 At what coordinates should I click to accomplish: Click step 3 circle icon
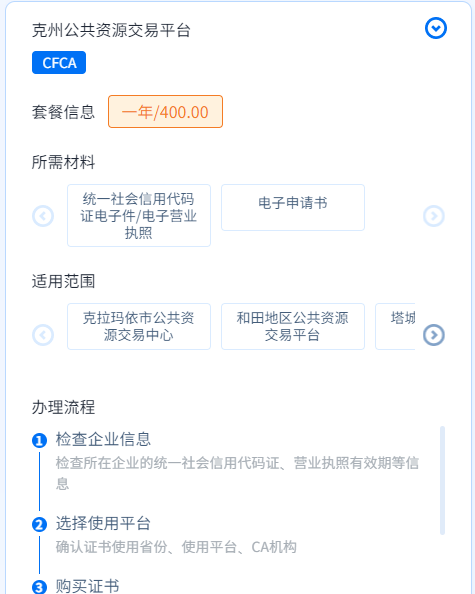(39, 587)
